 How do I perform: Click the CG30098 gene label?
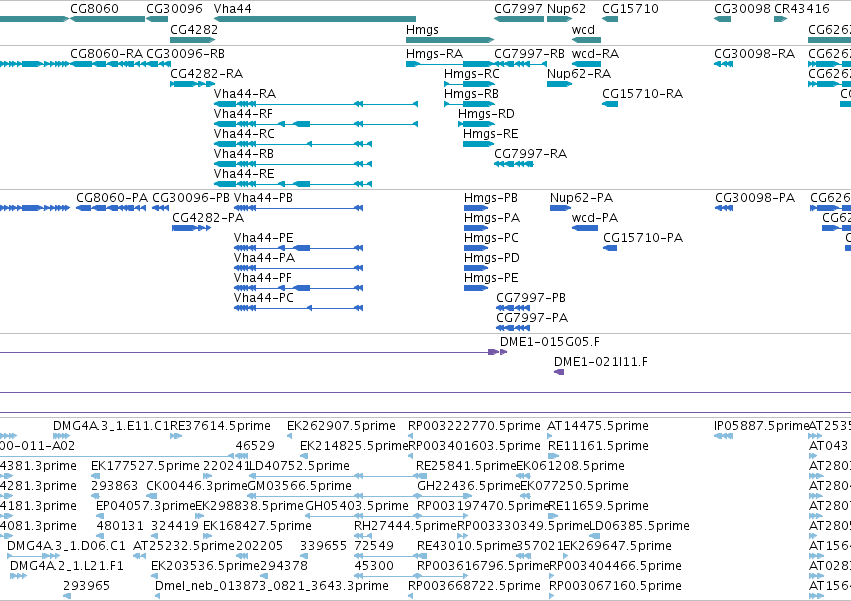742,9
